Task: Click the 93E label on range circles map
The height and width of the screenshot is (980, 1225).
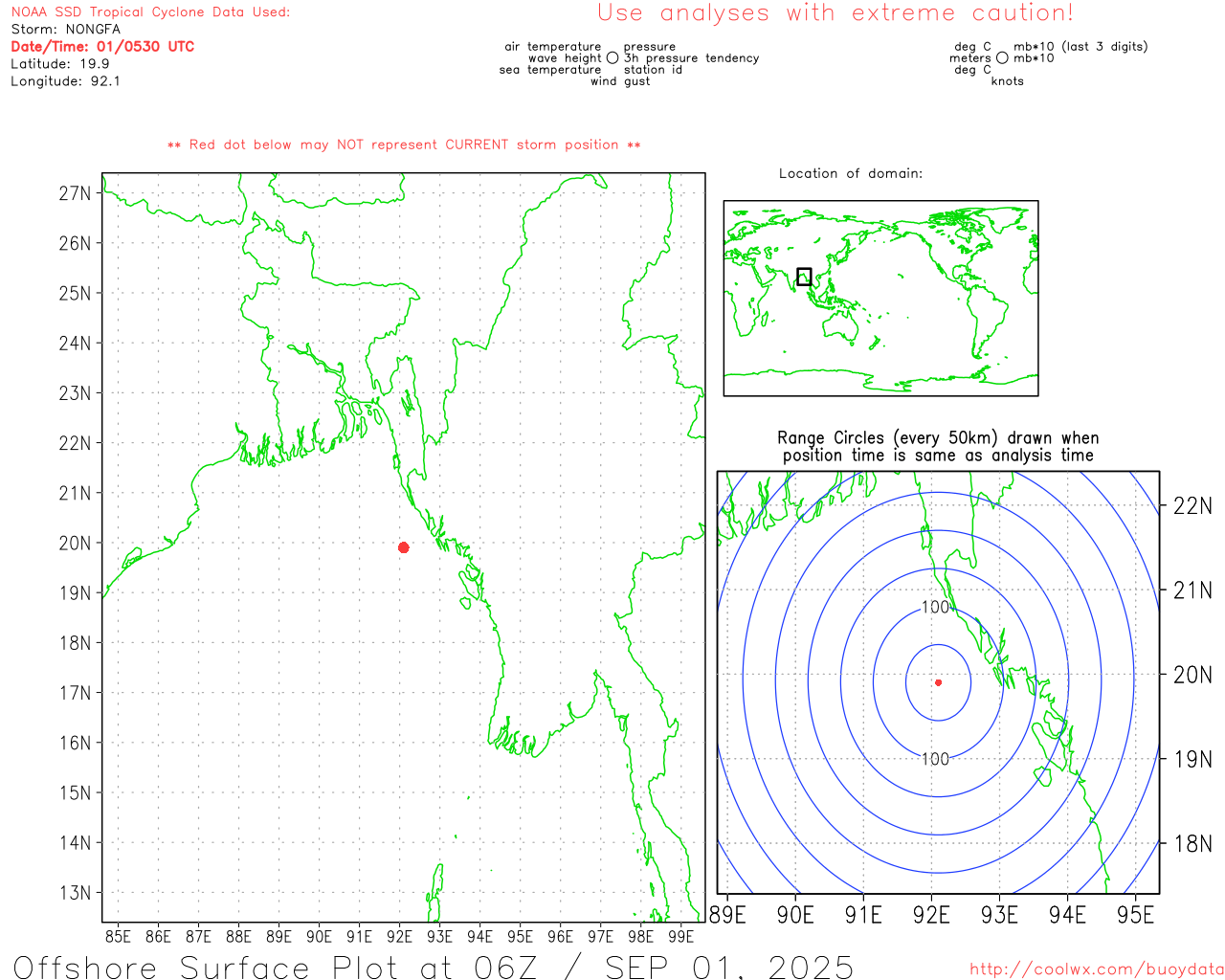Action: coord(999,915)
